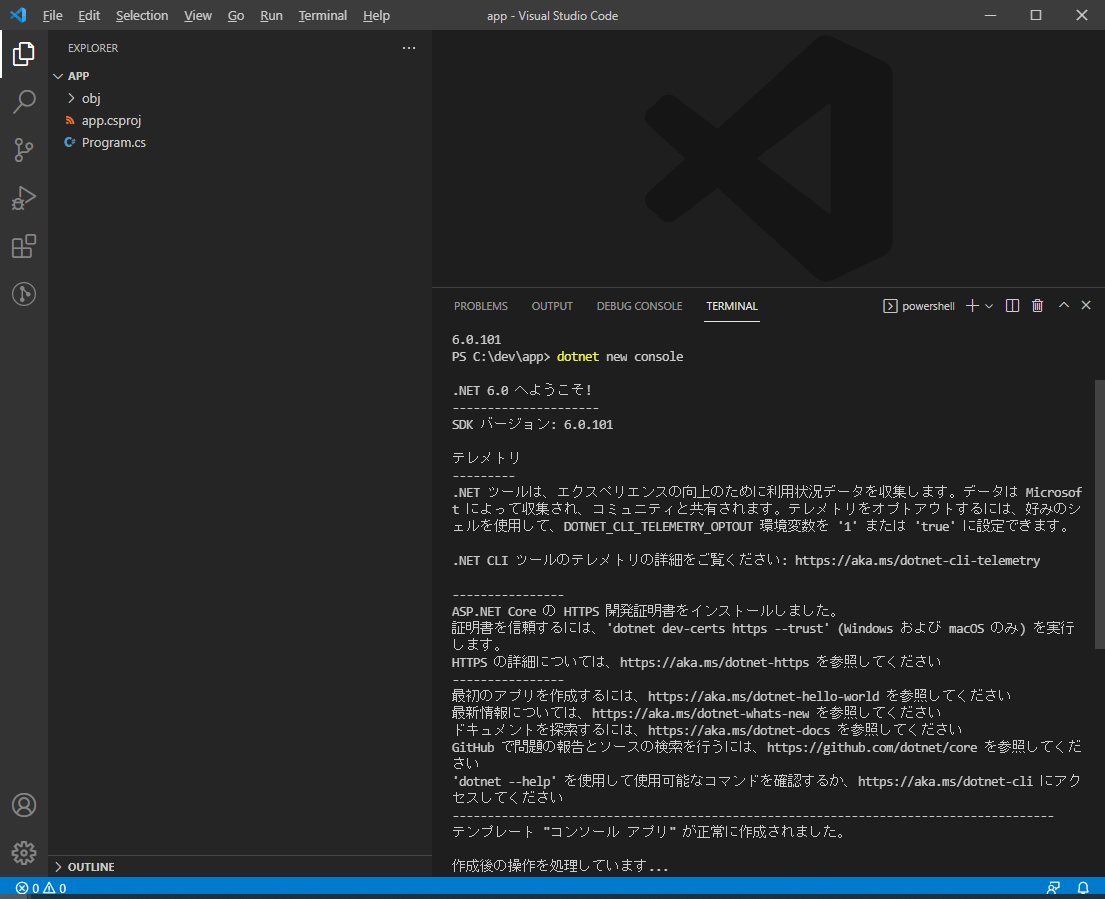Close the terminal panel

(x=1086, y=305)
